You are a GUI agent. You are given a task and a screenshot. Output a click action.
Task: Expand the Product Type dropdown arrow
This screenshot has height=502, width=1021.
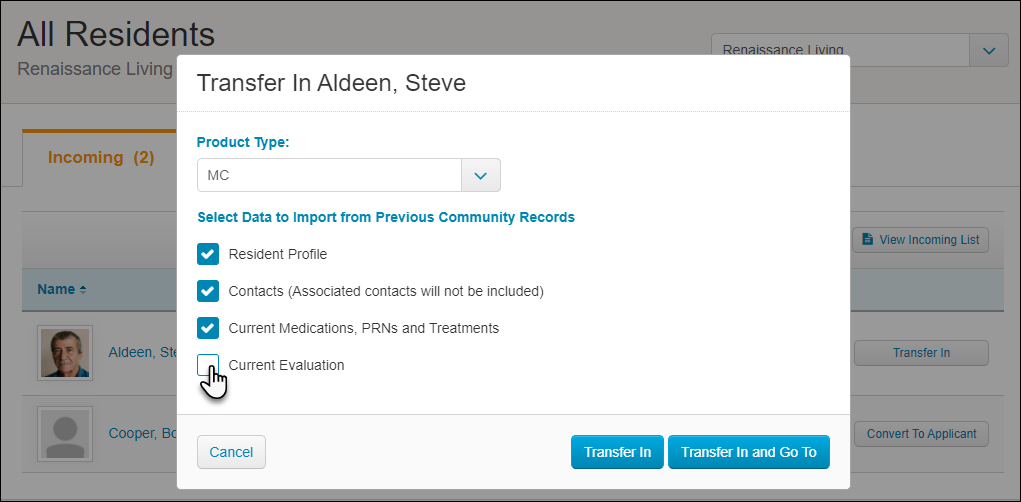point(481,175)
